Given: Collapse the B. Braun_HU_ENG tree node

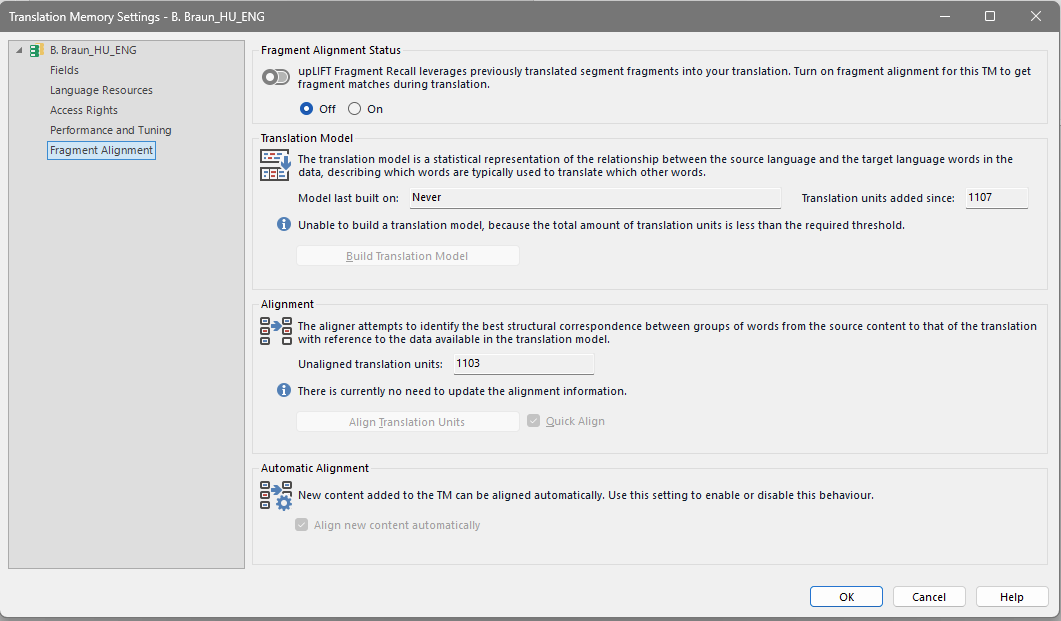Looking at the screenshot, I should [17, 49].
